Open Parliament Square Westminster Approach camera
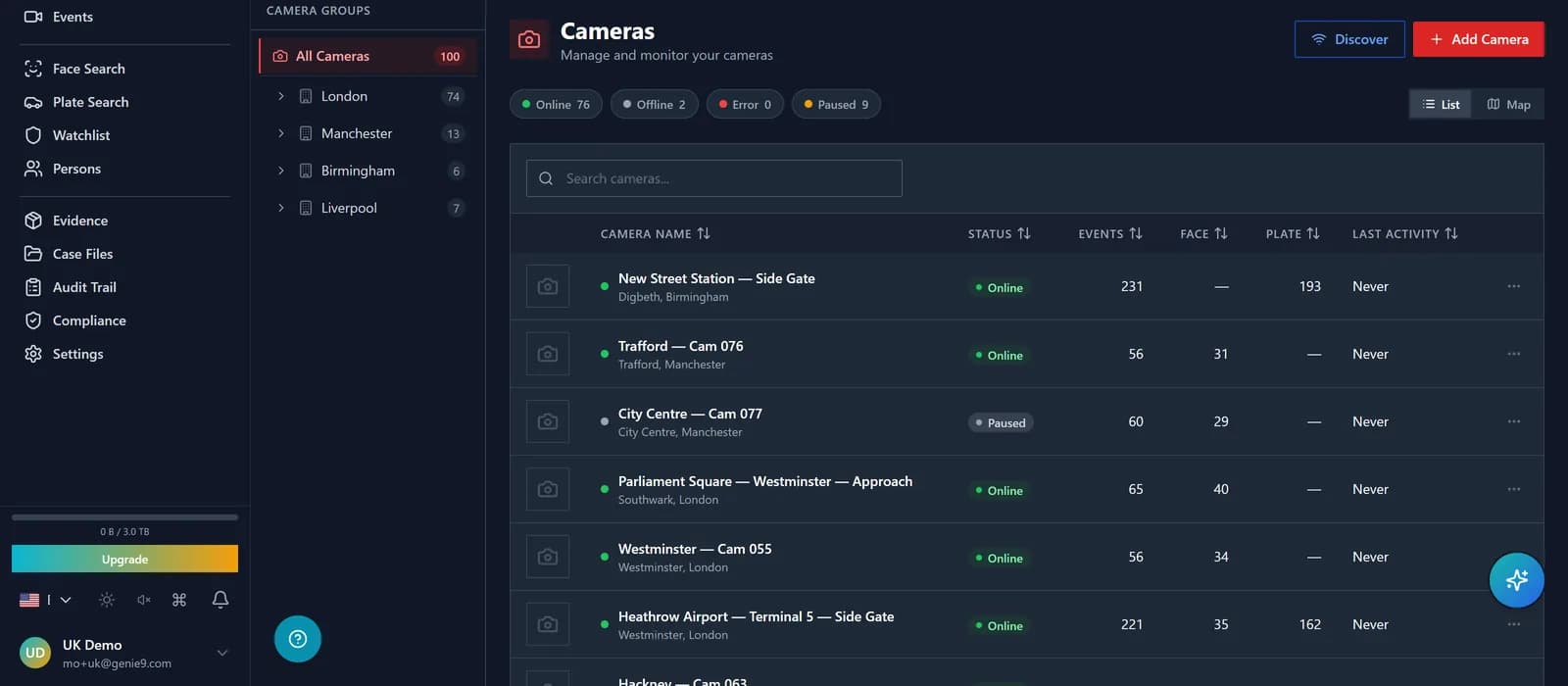This screenshot has width=1568, height=686. click(765, 481)
